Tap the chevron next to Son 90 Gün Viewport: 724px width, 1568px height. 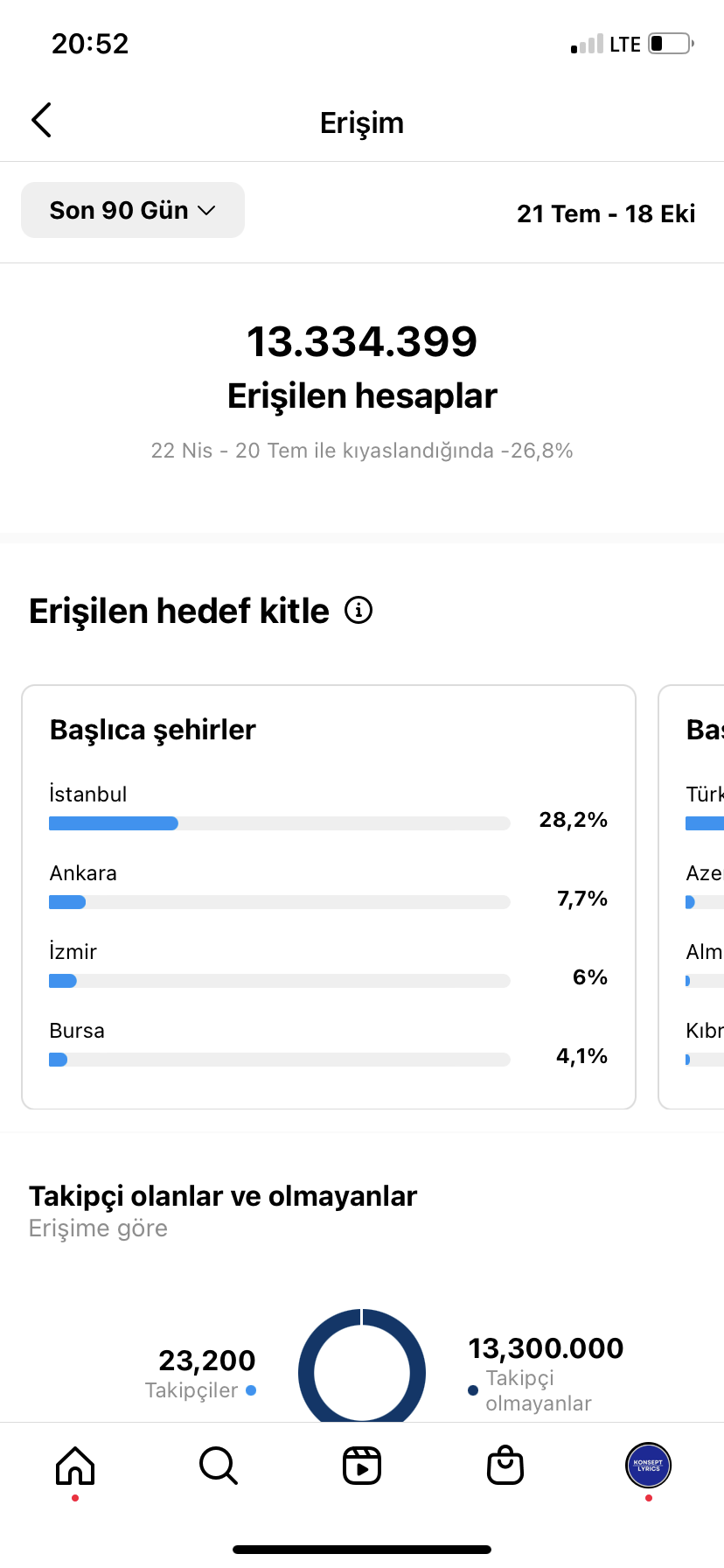click(207, 211)
